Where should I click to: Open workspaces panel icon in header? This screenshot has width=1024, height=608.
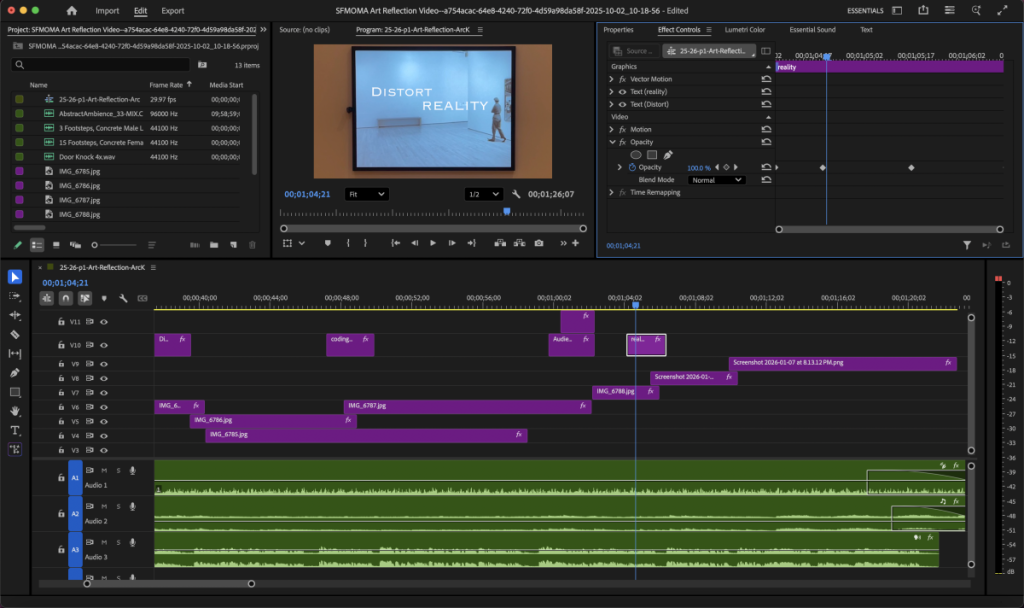tap(897, 10)
